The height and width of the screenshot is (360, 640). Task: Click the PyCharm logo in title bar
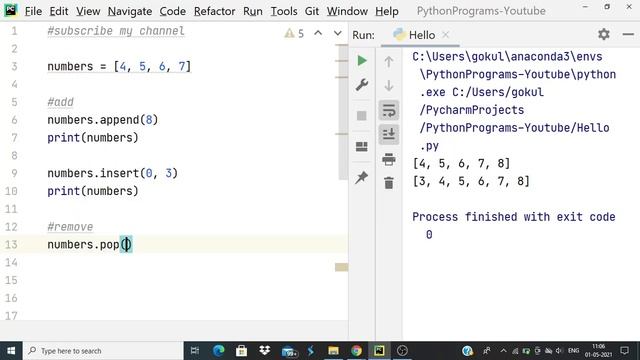(11, 10)
